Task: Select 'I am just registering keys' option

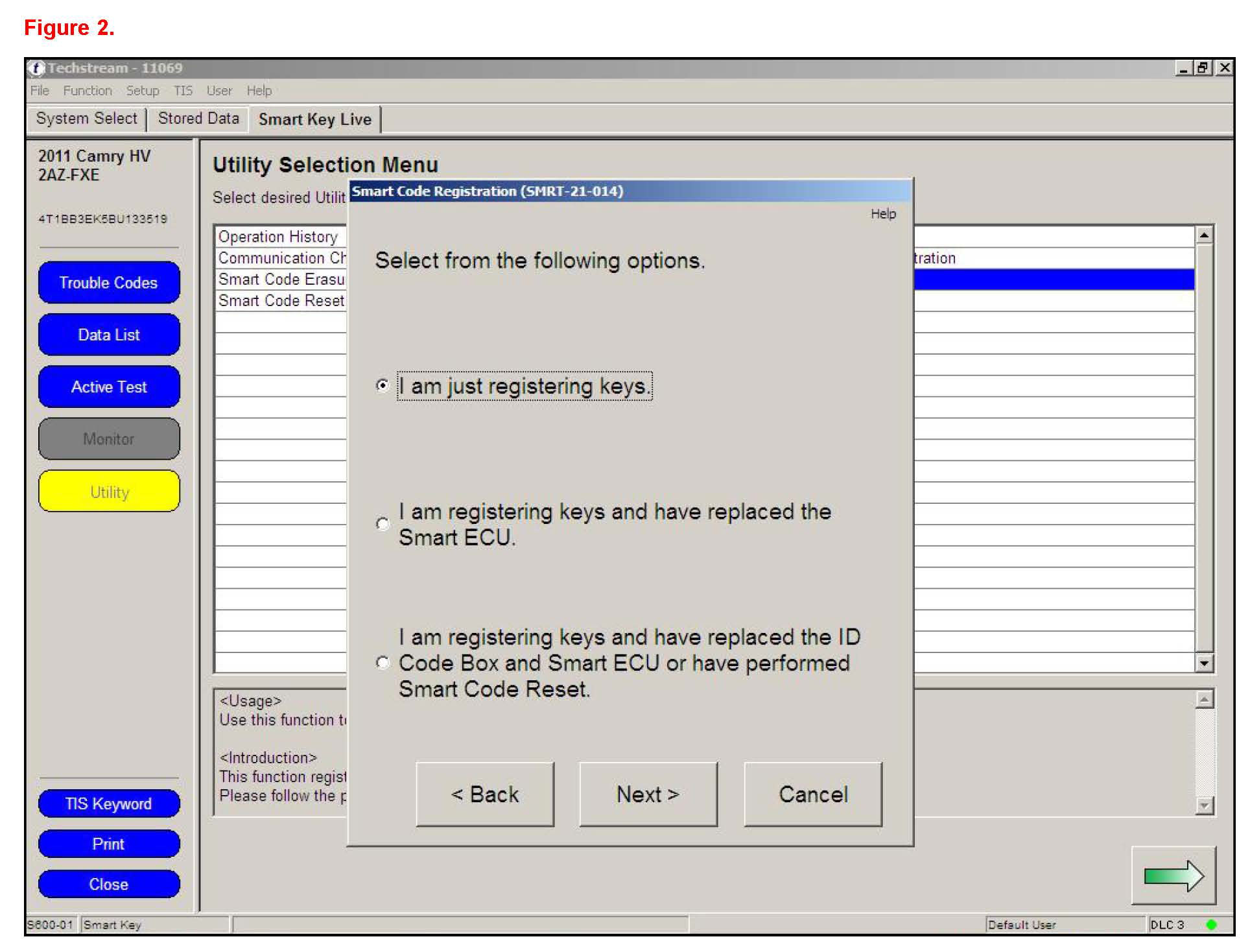Action: pyautogui.click(x=383, y=386)
